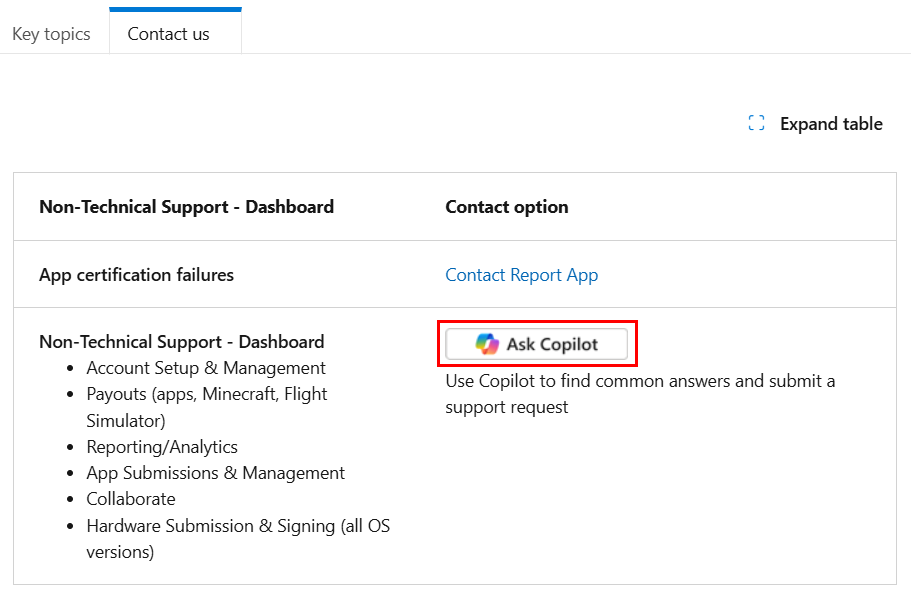The width and height of the screenshot is (911, 598).
Task: Click the Reporting/Analytics list item
Action: (x=161, y=446)
